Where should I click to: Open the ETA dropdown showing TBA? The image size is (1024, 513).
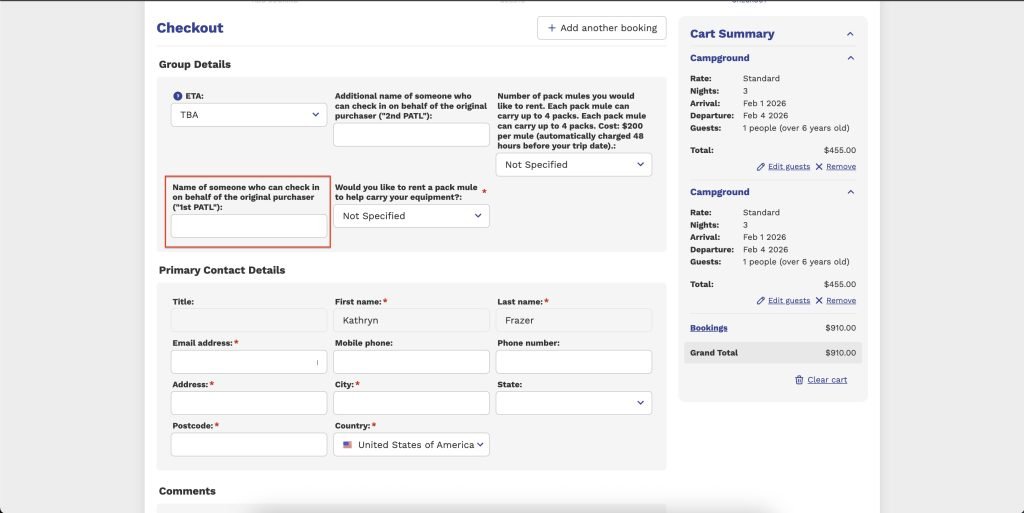249,115
